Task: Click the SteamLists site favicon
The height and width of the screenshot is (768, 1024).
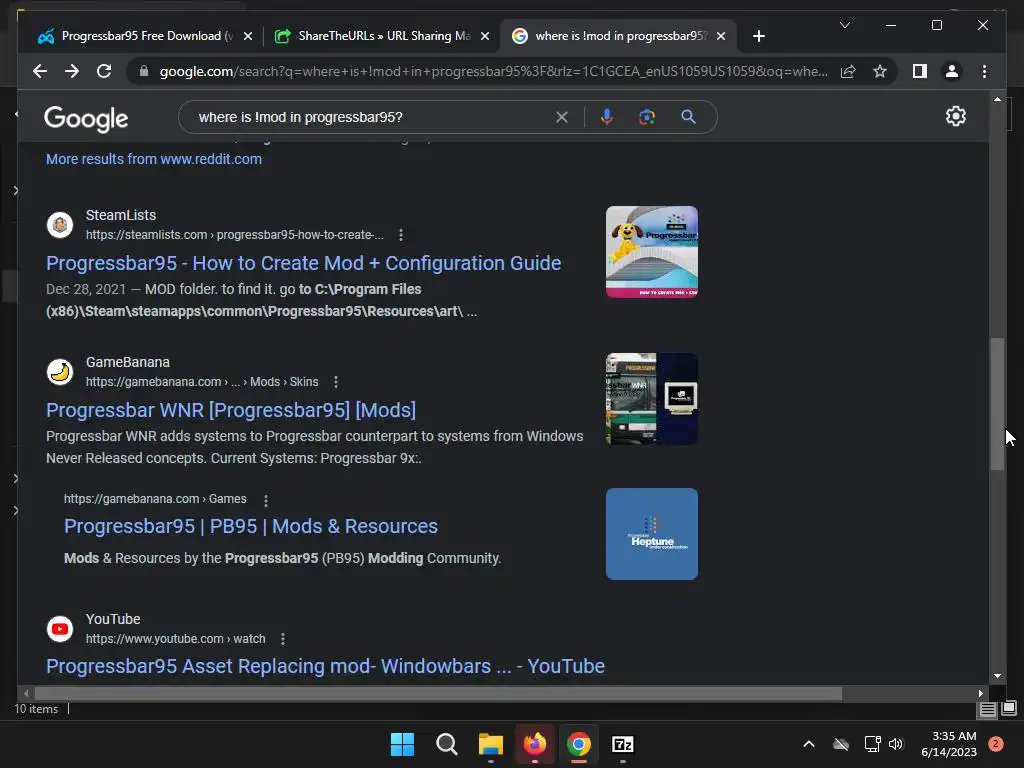Action: point(60,225)
